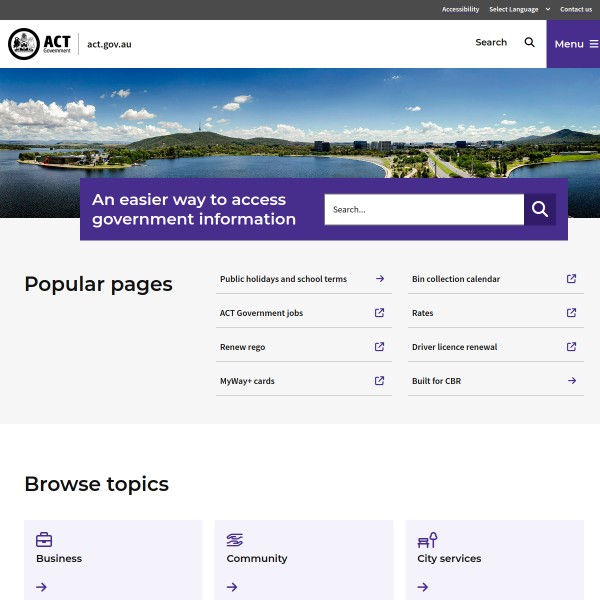Open the Accessibility link in top bar
The image size is (600, 600).
460,9
